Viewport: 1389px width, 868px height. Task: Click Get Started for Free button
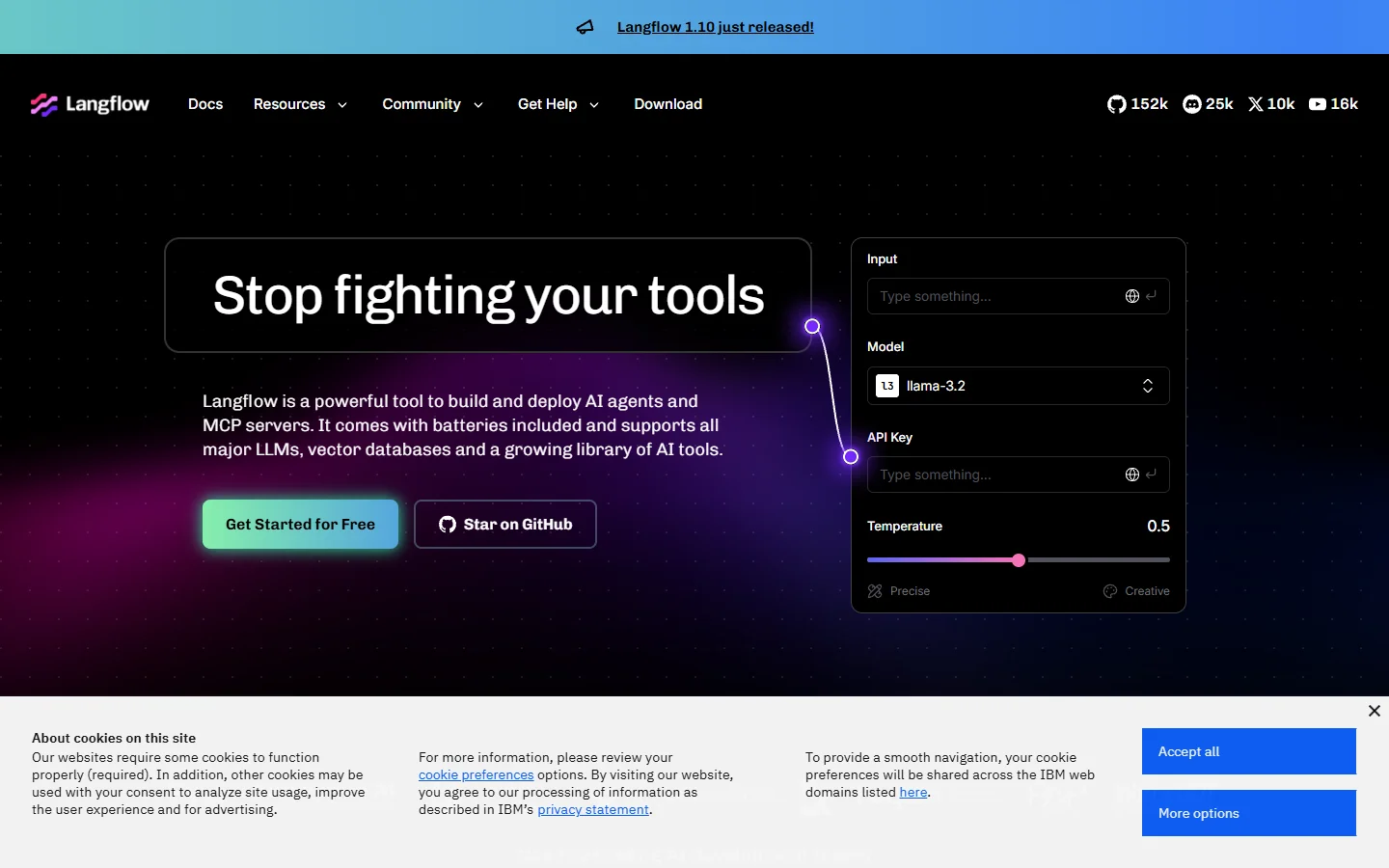point(300,525)
